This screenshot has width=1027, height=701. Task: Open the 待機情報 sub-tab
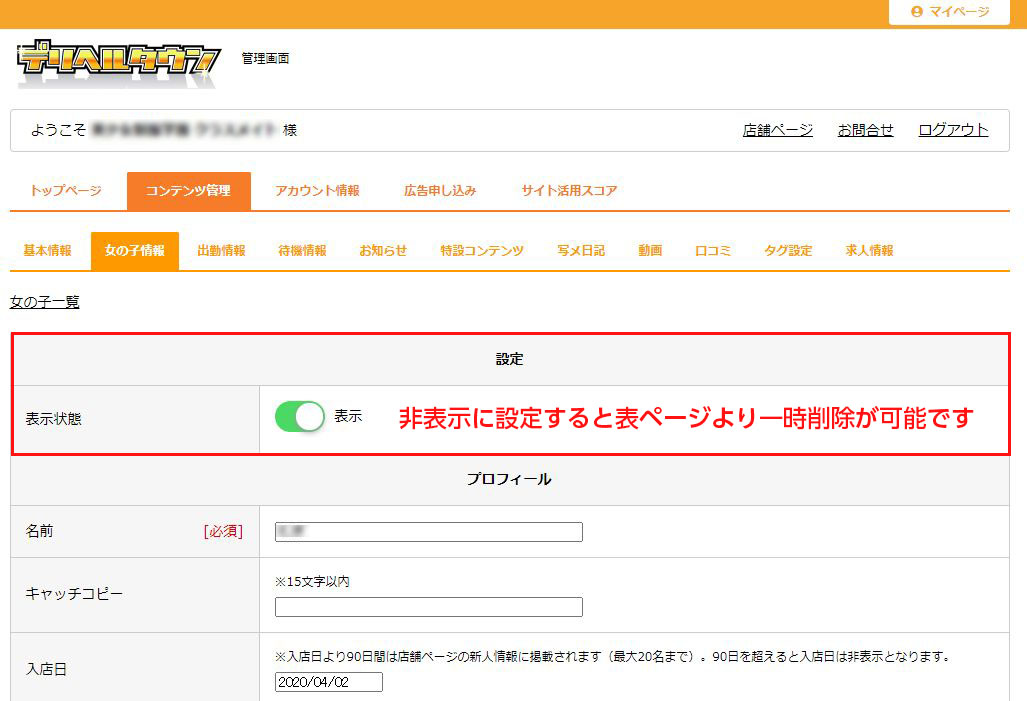tap(303, 250)
